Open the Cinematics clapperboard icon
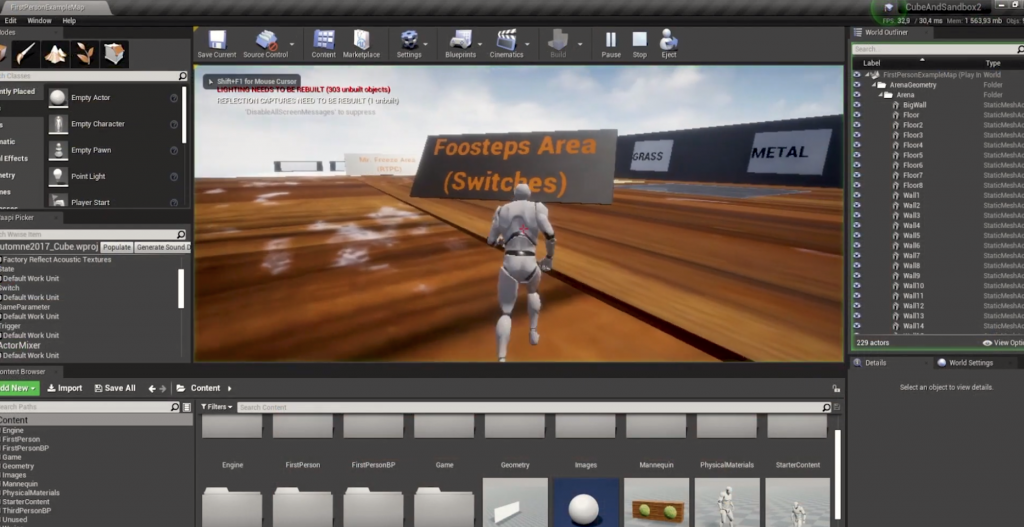This screenshot has width=1024, height=527. point(506,40)
